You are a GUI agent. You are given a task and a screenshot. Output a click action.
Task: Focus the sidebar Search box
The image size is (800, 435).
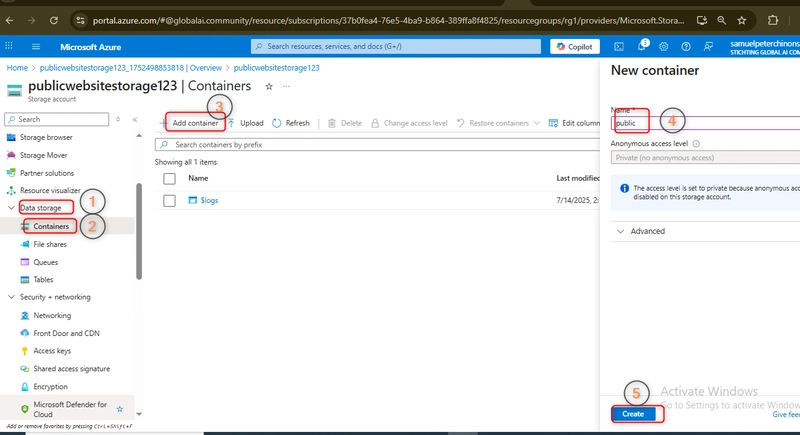pyautogui.click(x=57, y=119)
